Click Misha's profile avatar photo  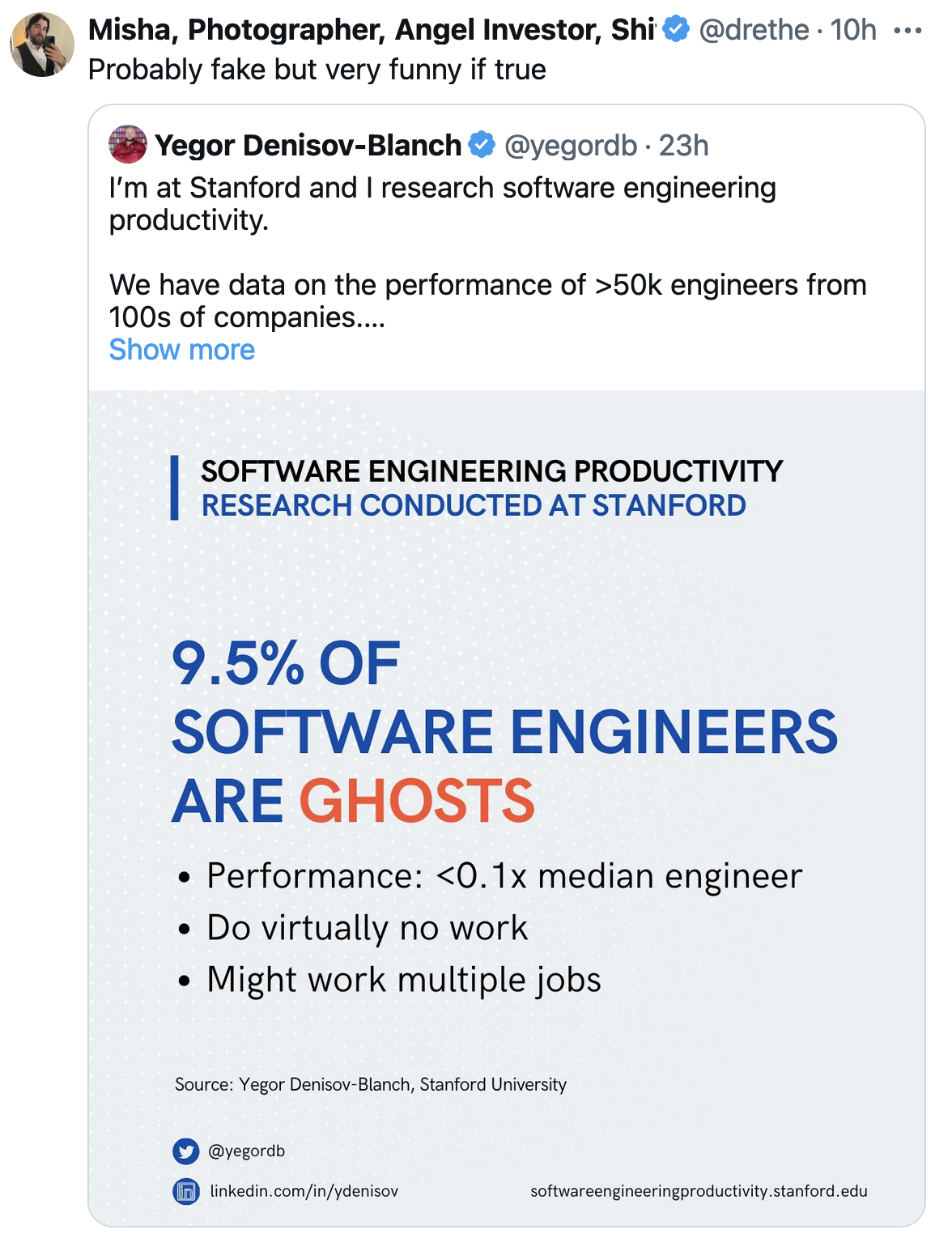pyautogui.click(x=42, y=45)
